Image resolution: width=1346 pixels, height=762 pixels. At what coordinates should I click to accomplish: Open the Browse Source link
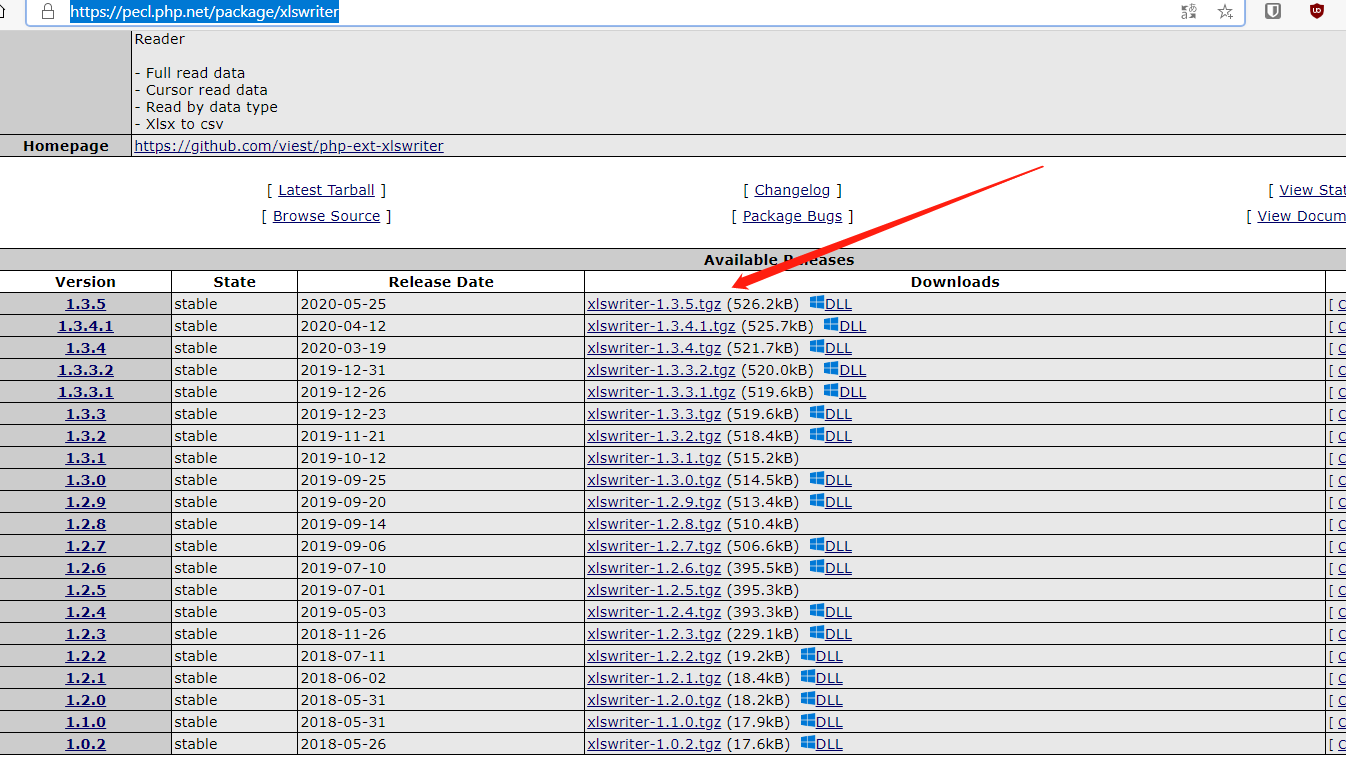pos(326,216)
